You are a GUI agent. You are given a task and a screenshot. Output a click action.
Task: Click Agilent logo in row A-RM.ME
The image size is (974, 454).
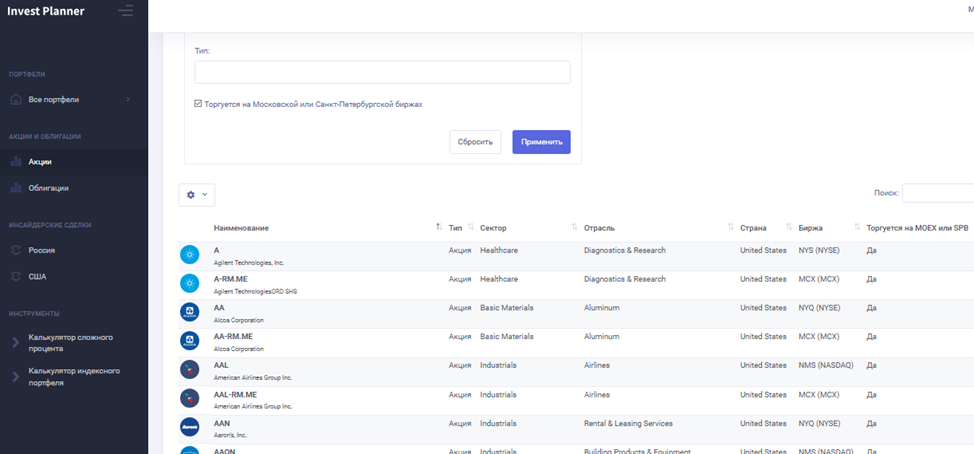(x=189, y=283)
